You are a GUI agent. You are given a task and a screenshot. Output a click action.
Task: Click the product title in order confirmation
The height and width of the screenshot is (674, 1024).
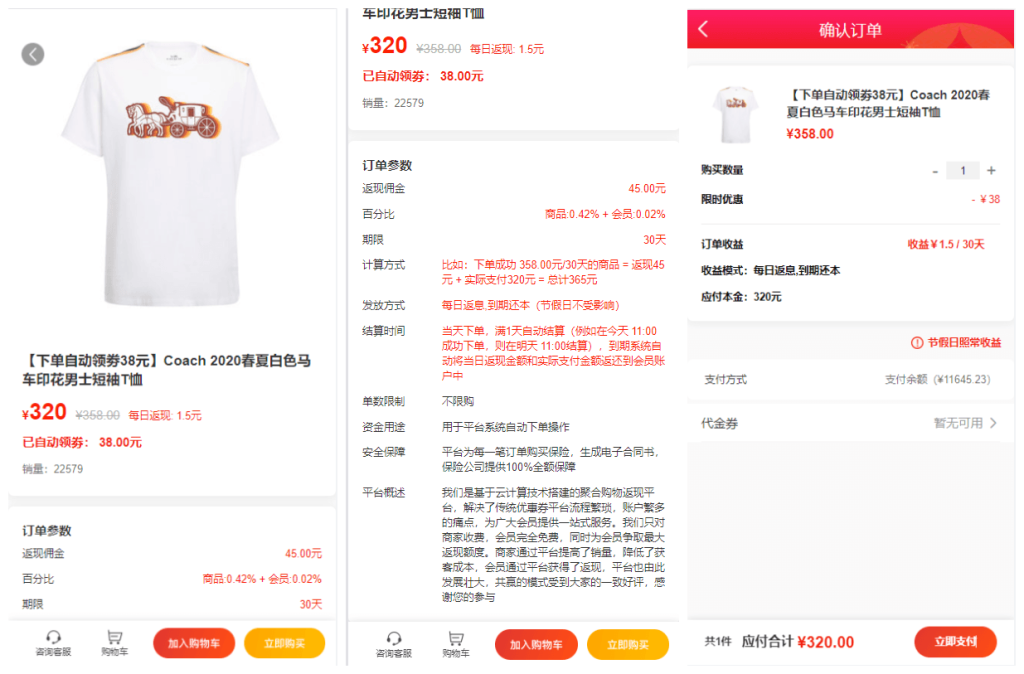click(x=888, y=103)
